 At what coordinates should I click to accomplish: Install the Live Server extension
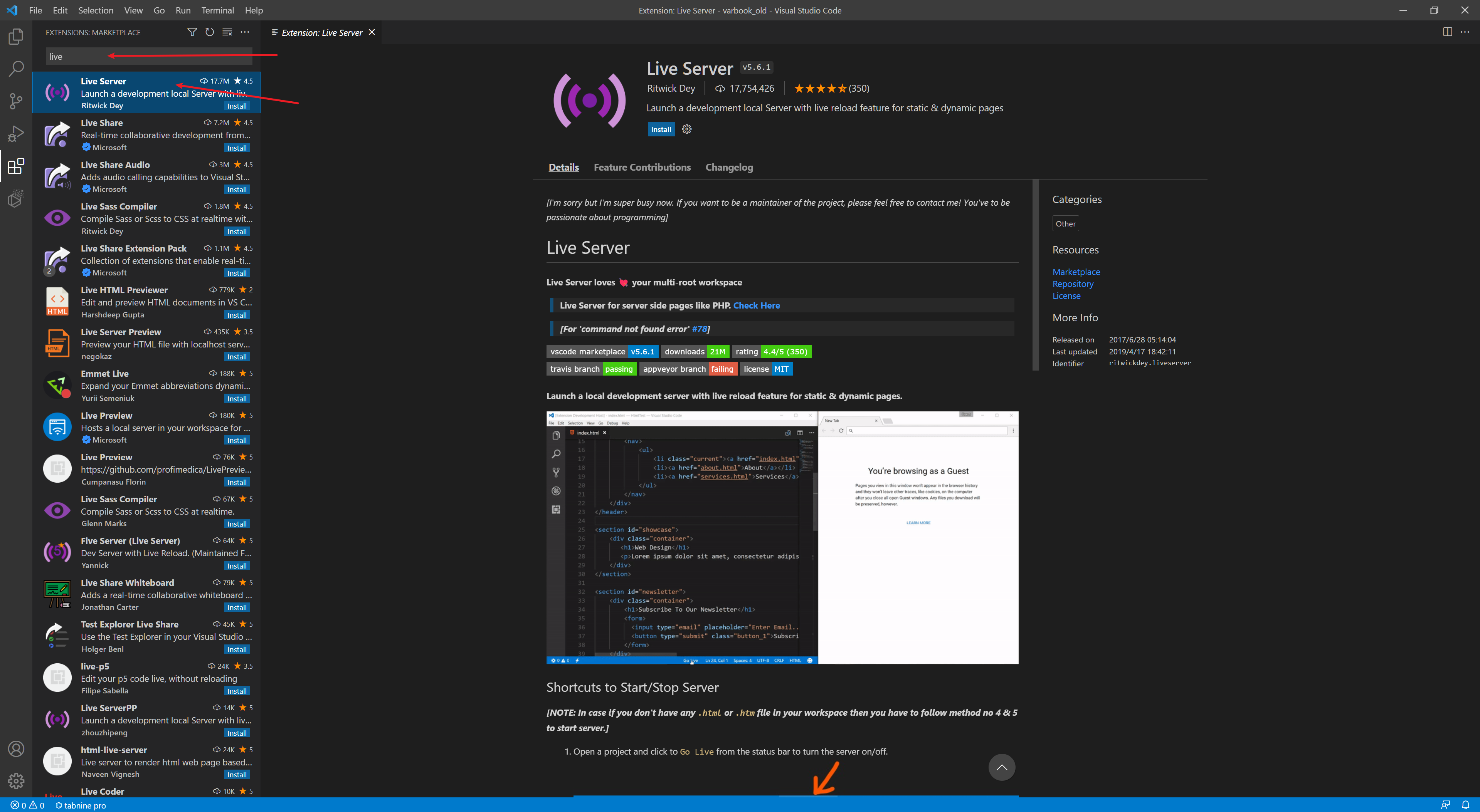click(x=661, y=129)
